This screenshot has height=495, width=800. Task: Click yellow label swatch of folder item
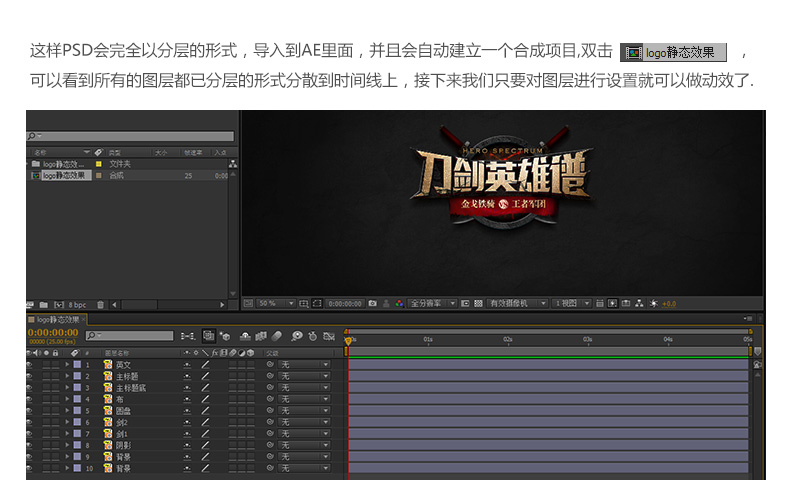point(98,164)
